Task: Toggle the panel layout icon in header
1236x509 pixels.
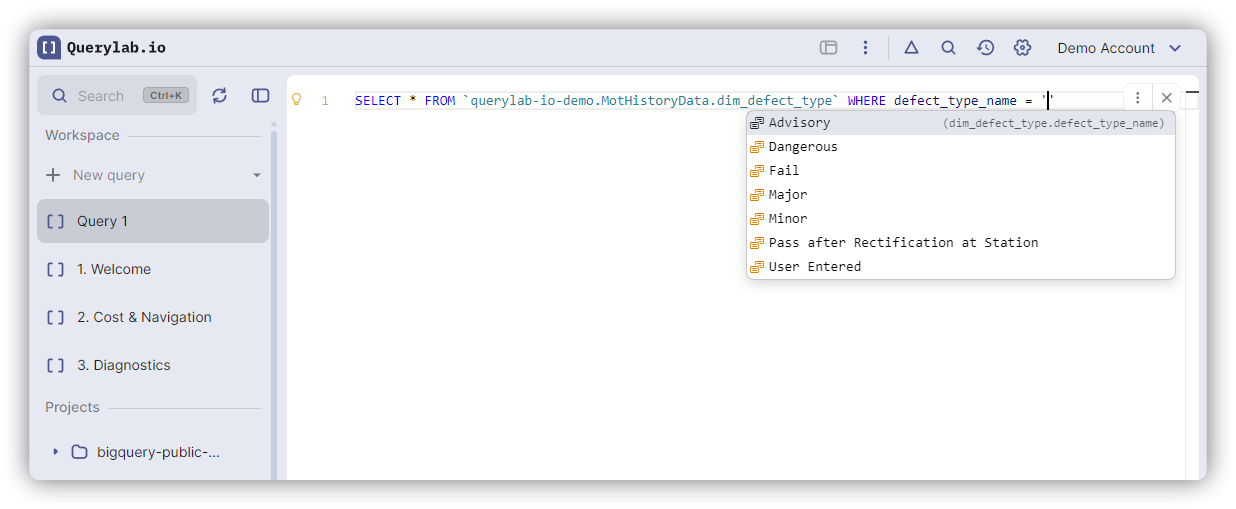Action: click(828, 47)
